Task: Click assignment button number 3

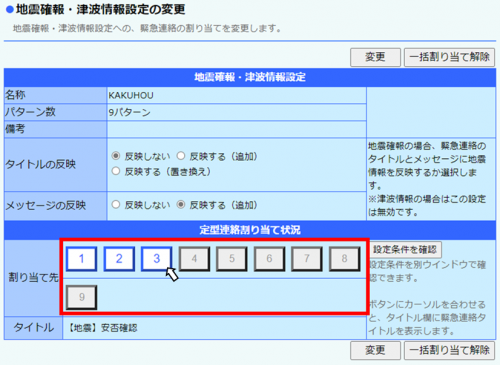Action: (157, 259)
